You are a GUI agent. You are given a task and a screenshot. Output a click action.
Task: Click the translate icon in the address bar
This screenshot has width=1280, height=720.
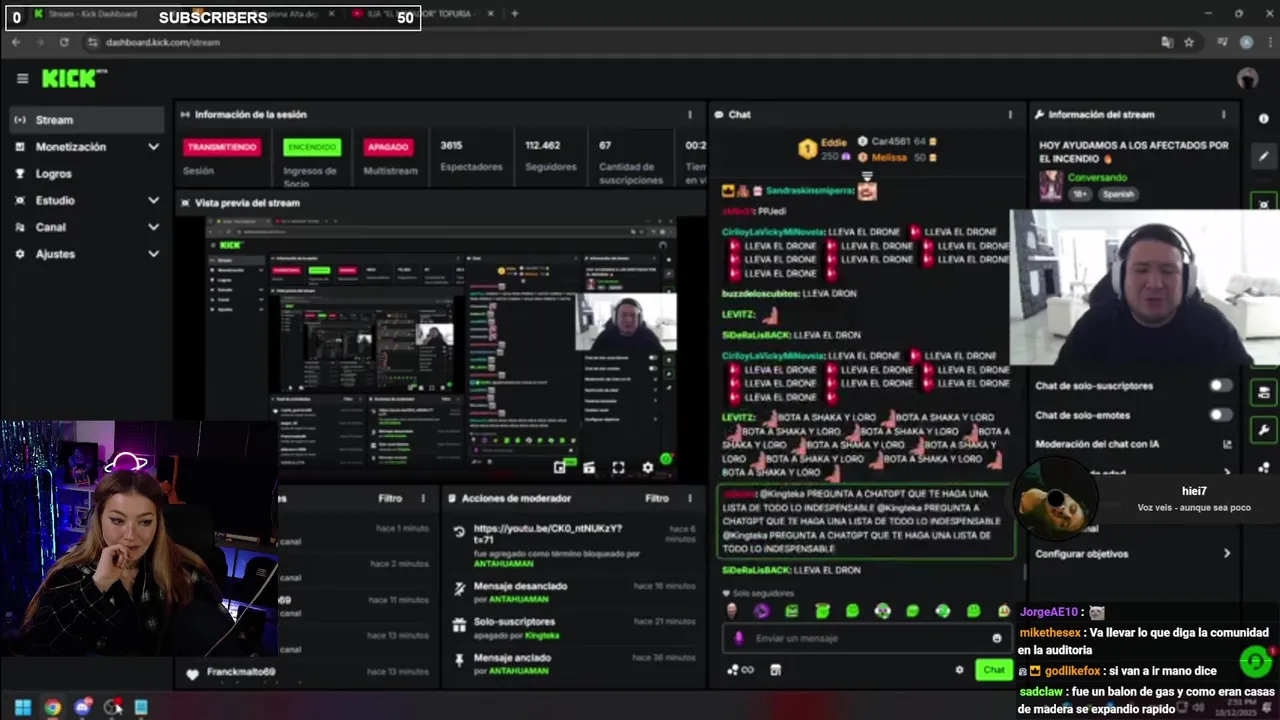click(x=1166, y=42)
